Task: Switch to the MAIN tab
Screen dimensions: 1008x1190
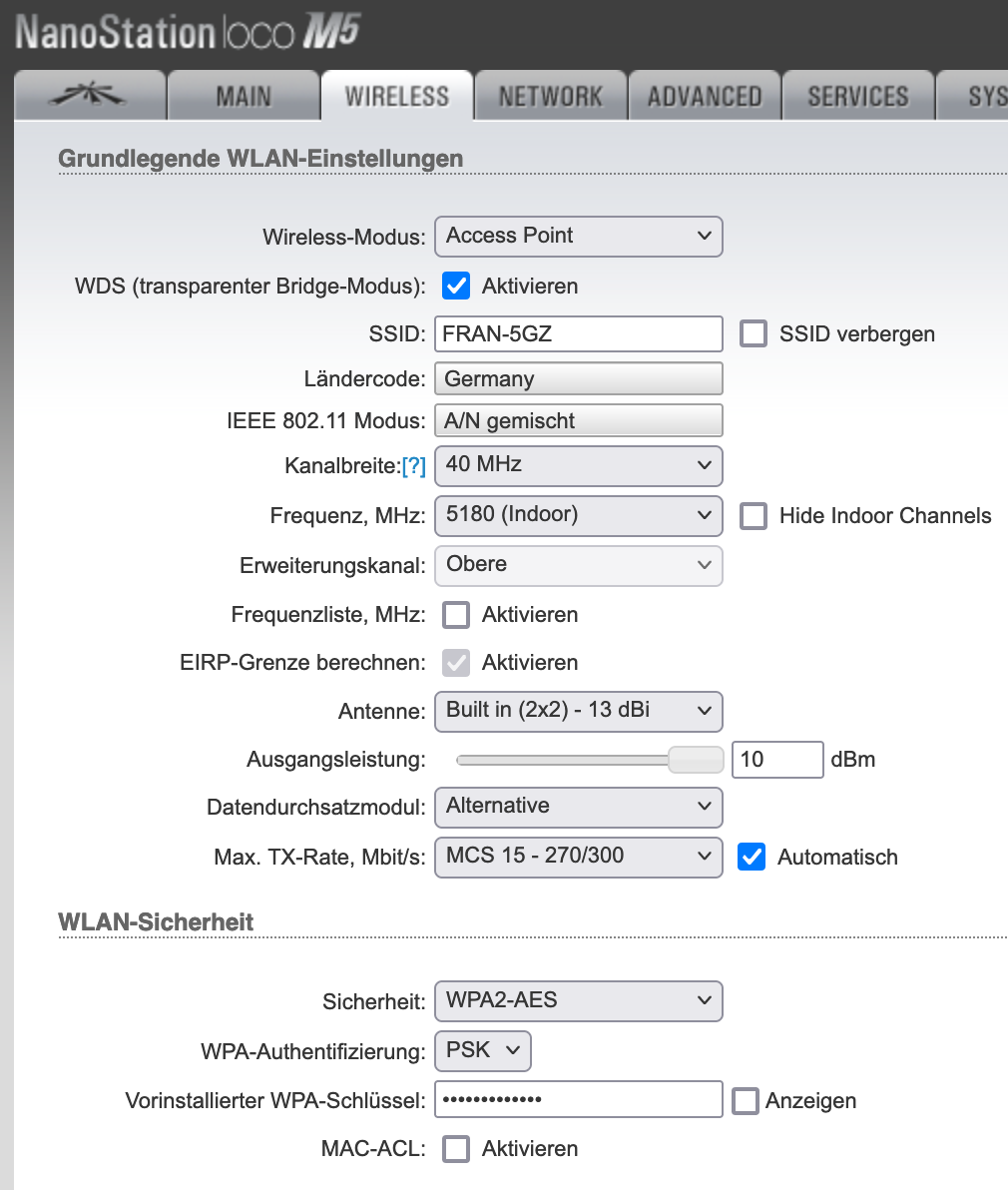Action: click(244, 96)
